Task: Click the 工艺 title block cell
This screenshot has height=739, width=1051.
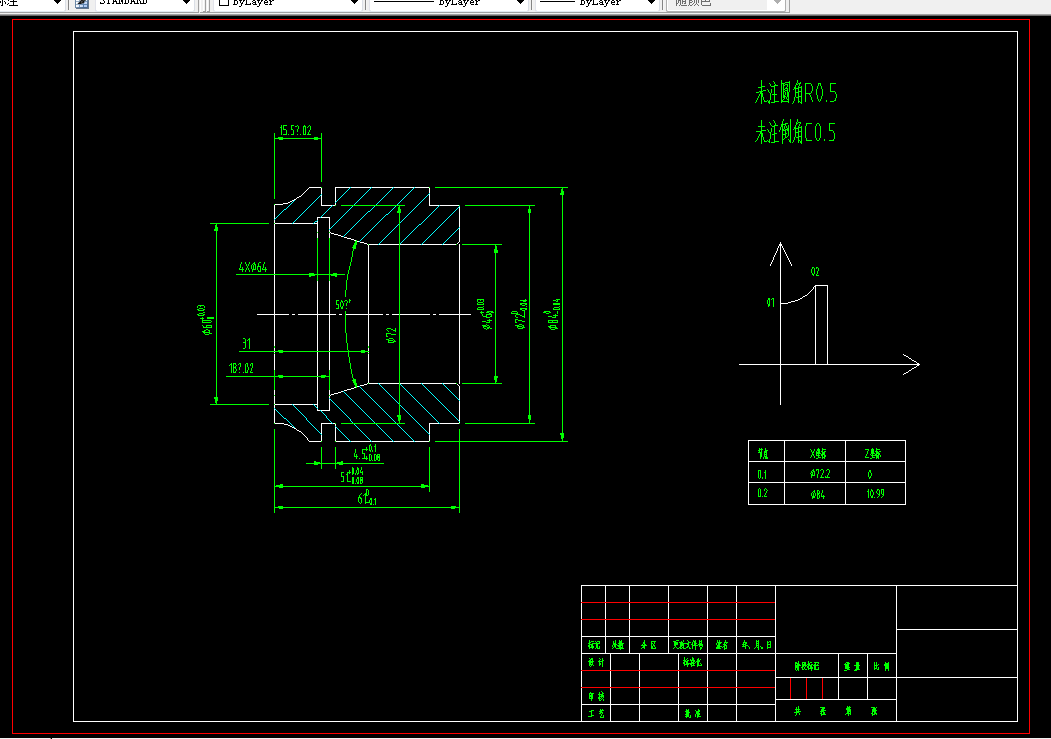Action: click(596, 714)
